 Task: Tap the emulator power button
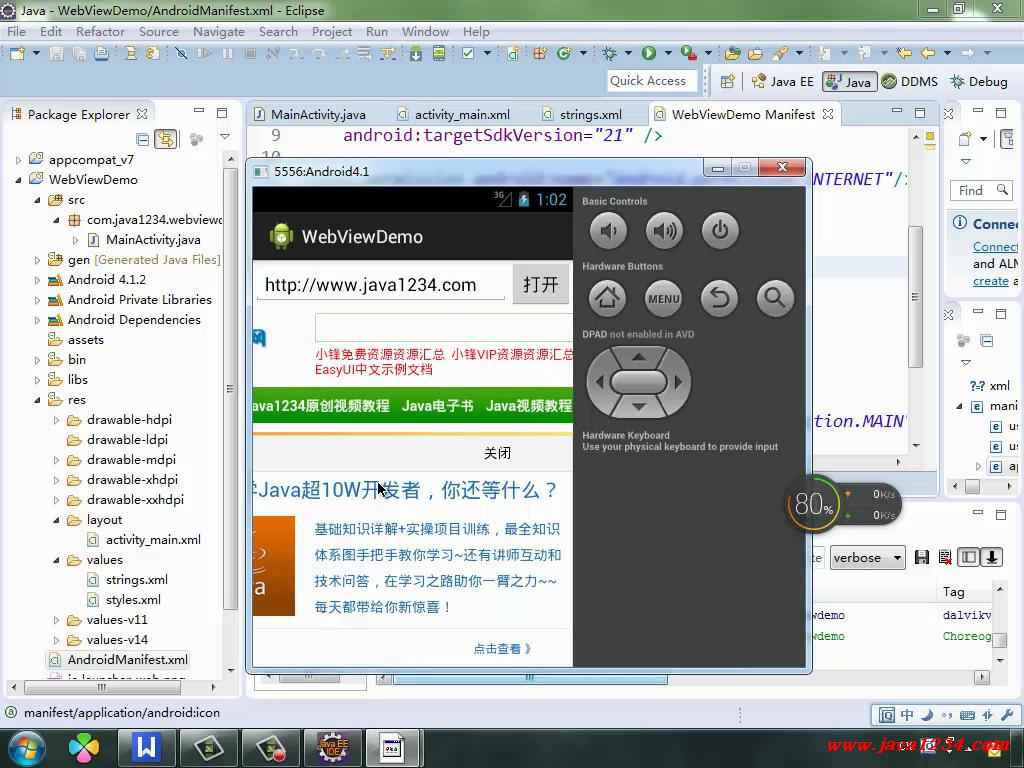(x=720, y=231)
